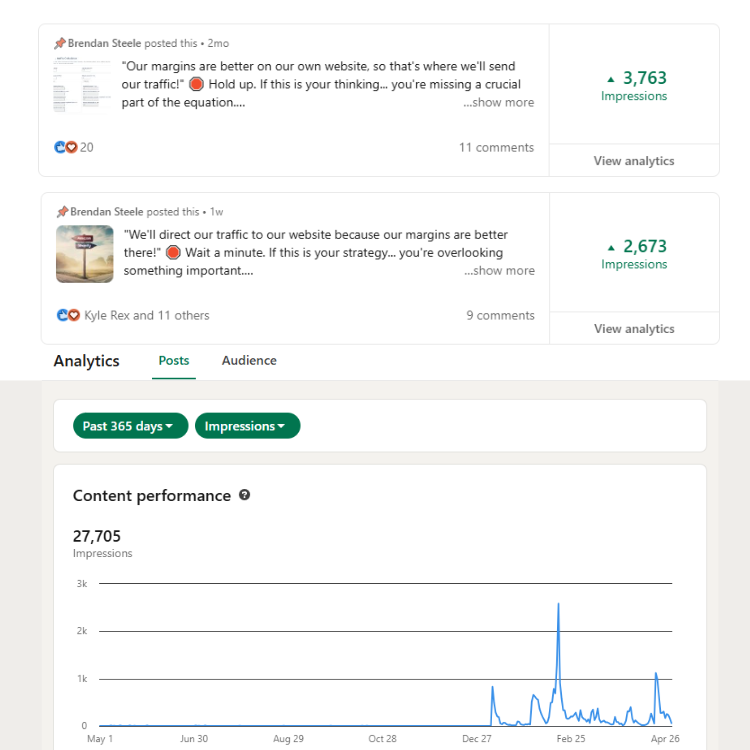Click the green up-arrow next to 2,673
Image resolution: width=750 pixels, height=750 pixels.
(x=611, y=248)
